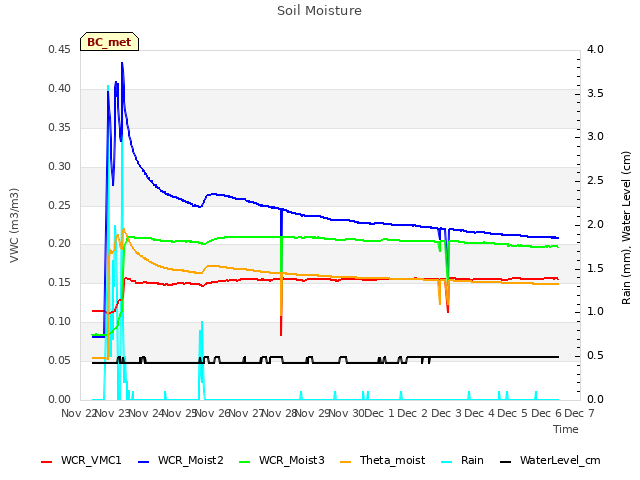640x480 pixels.
Task: Click the VWC (m3/m3) axis label
Action: pyautogui.click(x=14, y=225)
